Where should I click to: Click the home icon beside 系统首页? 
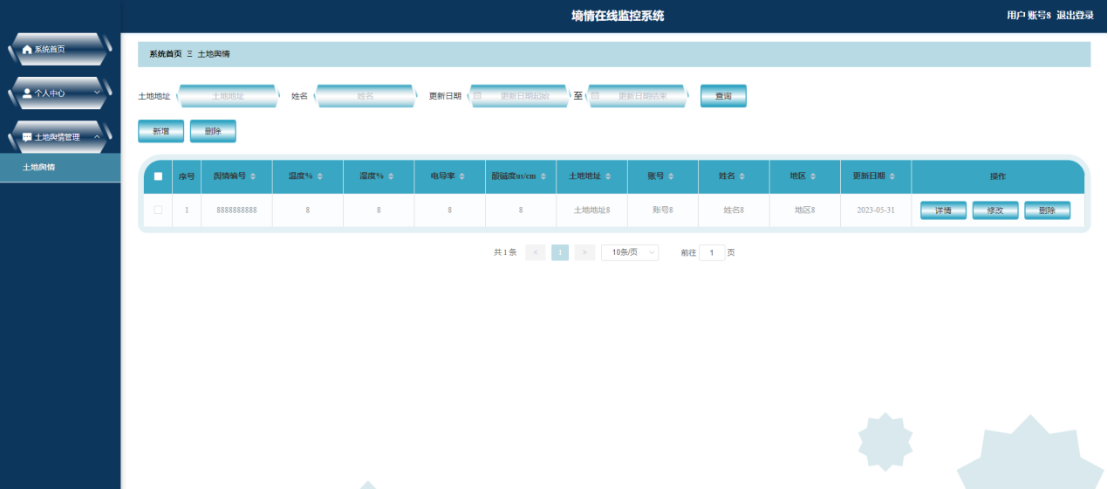(27, 49)
